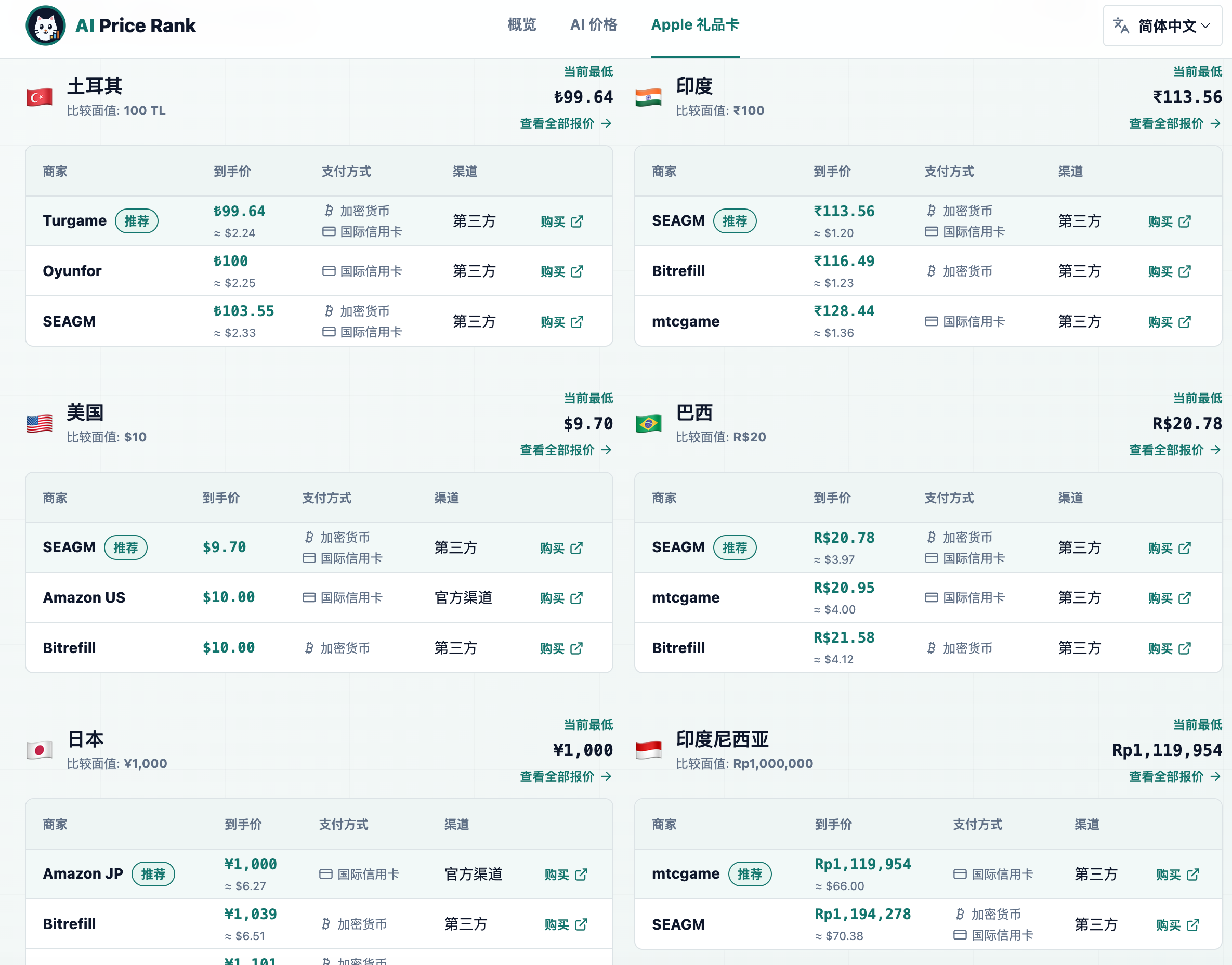Click the 比较面值: 100 TL text
This screenshot has height=965, width=1232.
116,111
